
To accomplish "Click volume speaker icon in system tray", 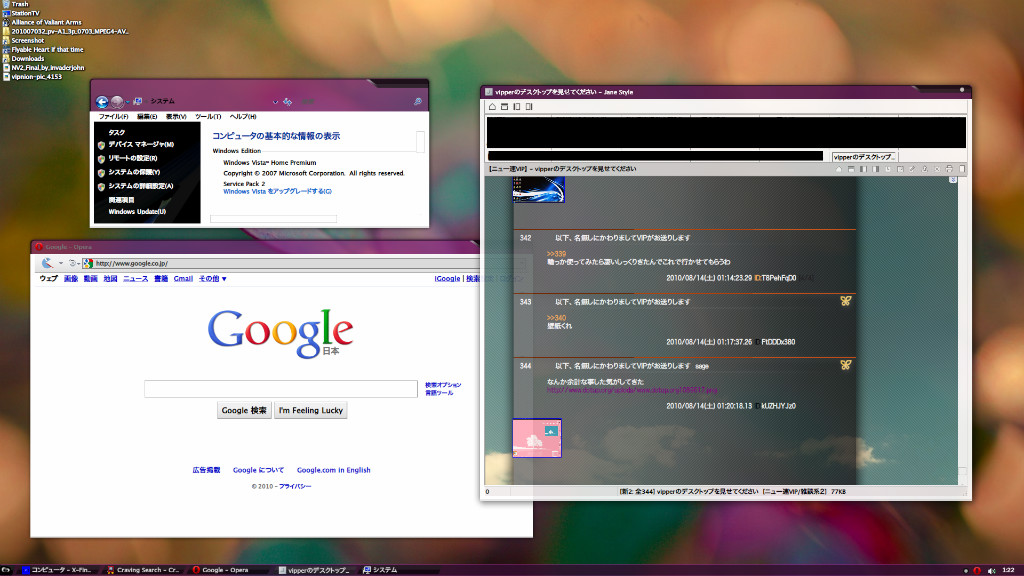I will pos(991,570).
